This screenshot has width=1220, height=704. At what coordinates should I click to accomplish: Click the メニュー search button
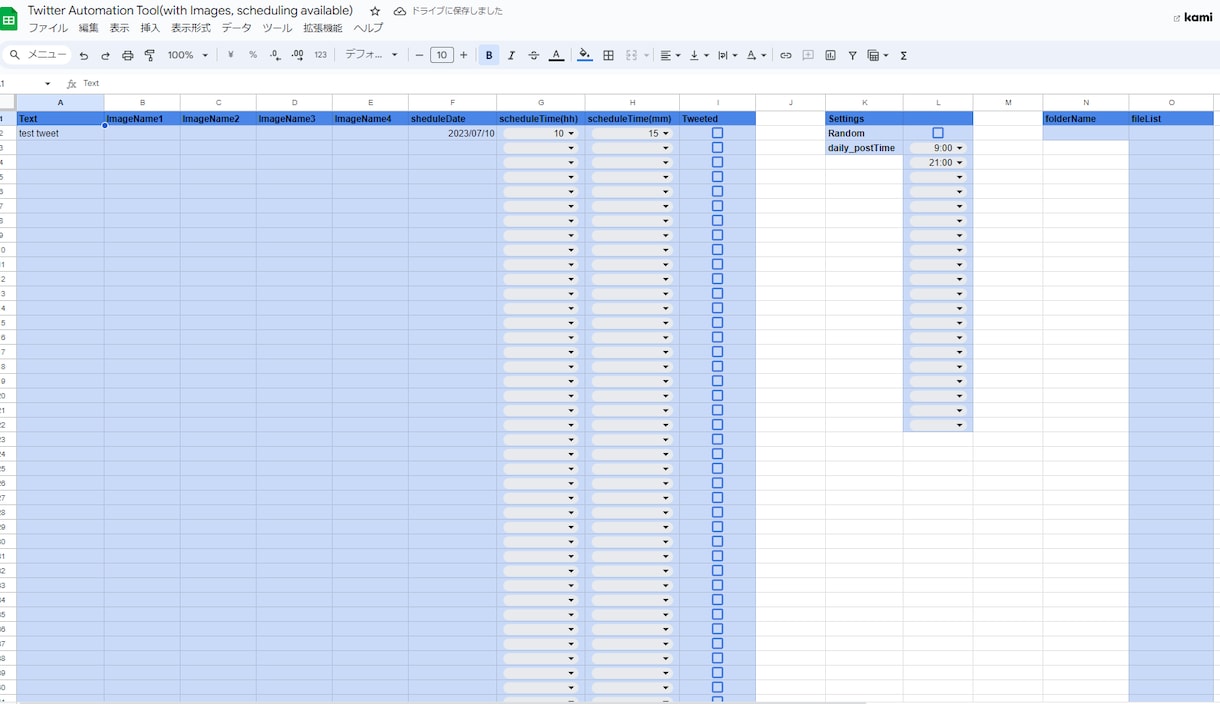pos(38,55)
